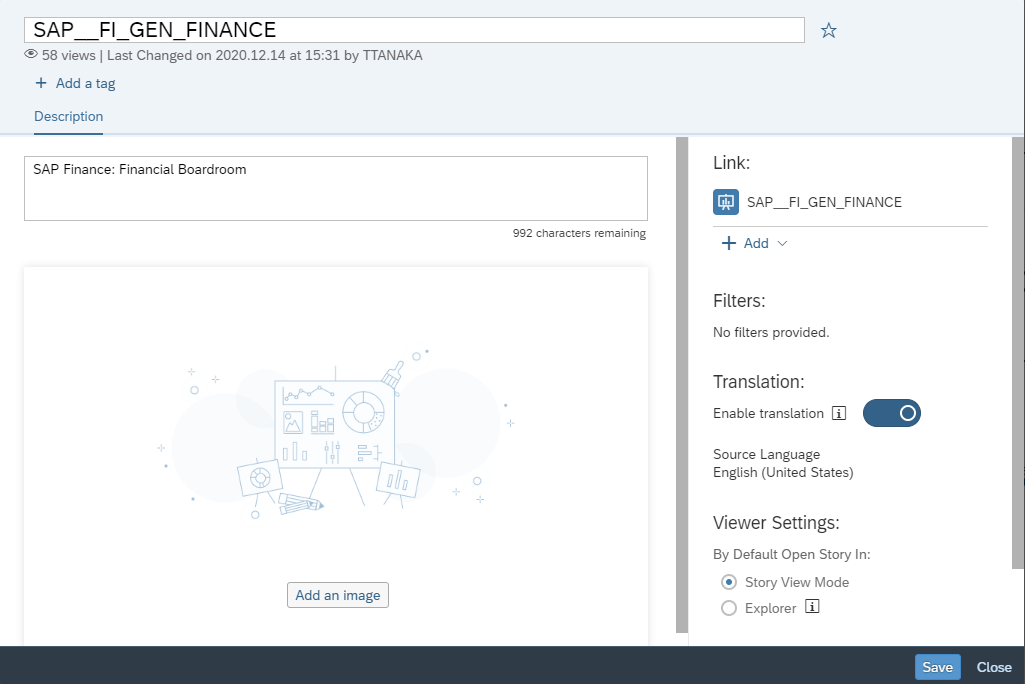The image size is (1025, 684).
Task: Click the favorite star icon
Action: click(828, 30)
